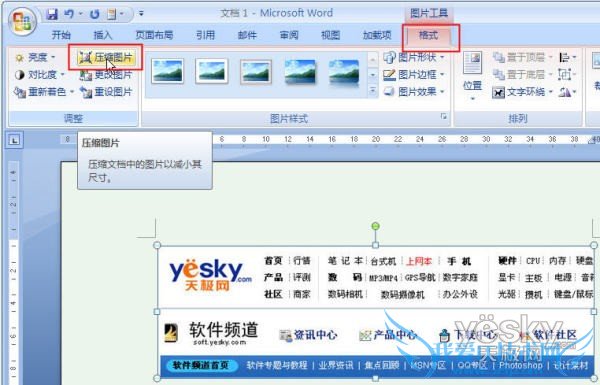Customize the quick access toolbar dropdown

(x=141, y=14)
